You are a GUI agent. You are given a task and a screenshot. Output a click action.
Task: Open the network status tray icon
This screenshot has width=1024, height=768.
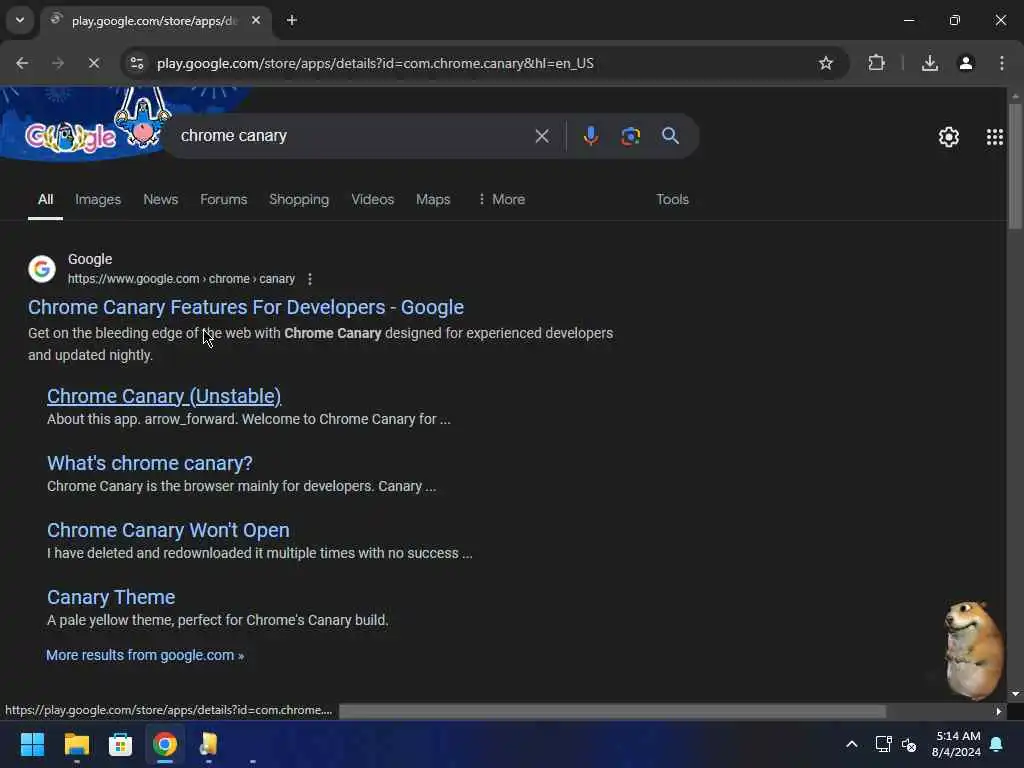pyautogui.click(x=883, y=744)
